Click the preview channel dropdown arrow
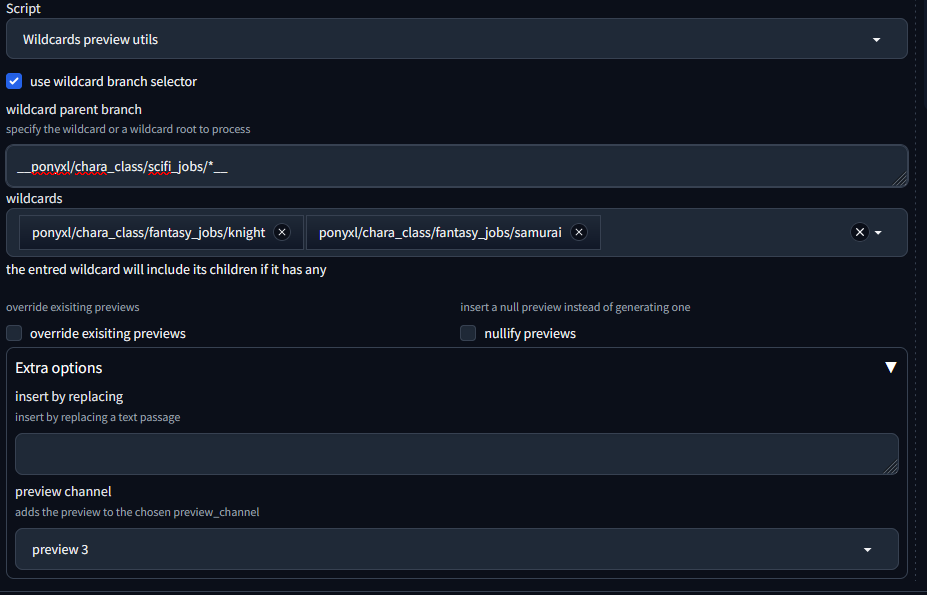The image size is (927, 595). [x=867, y=550]
